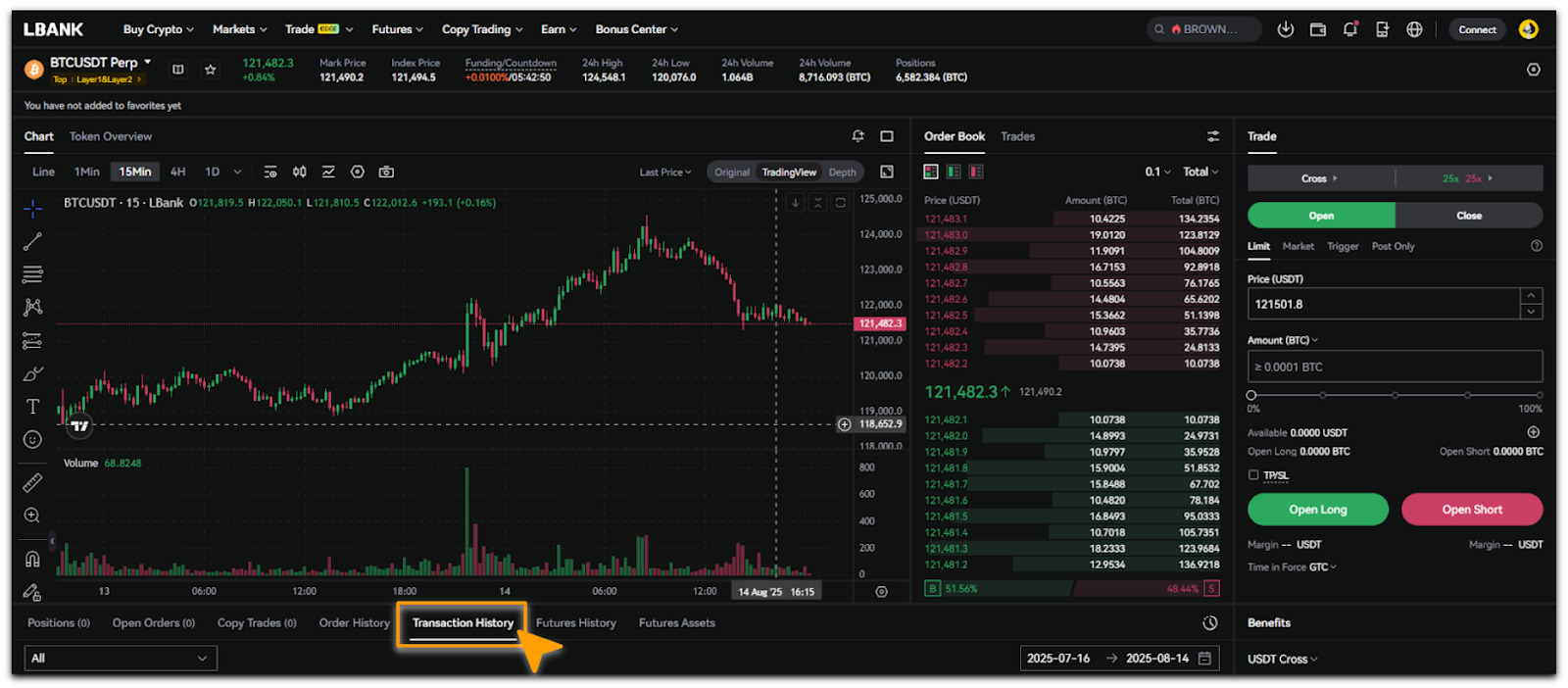The width and height of the screenshot is (1568, 688).
Task: Switch chart mode to TradingView
Action: 789,172
